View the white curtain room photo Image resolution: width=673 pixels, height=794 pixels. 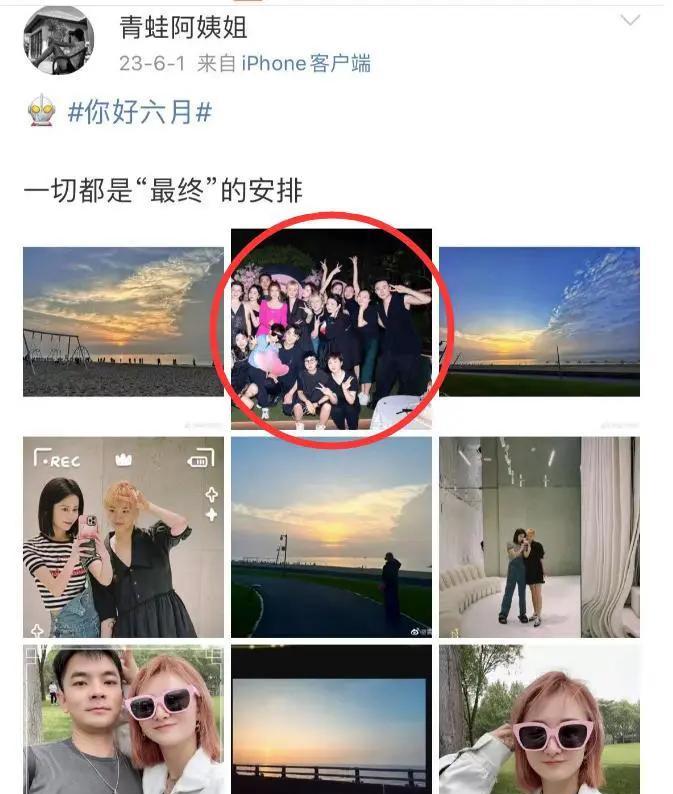pyautogui.click(x=539, y=537)
